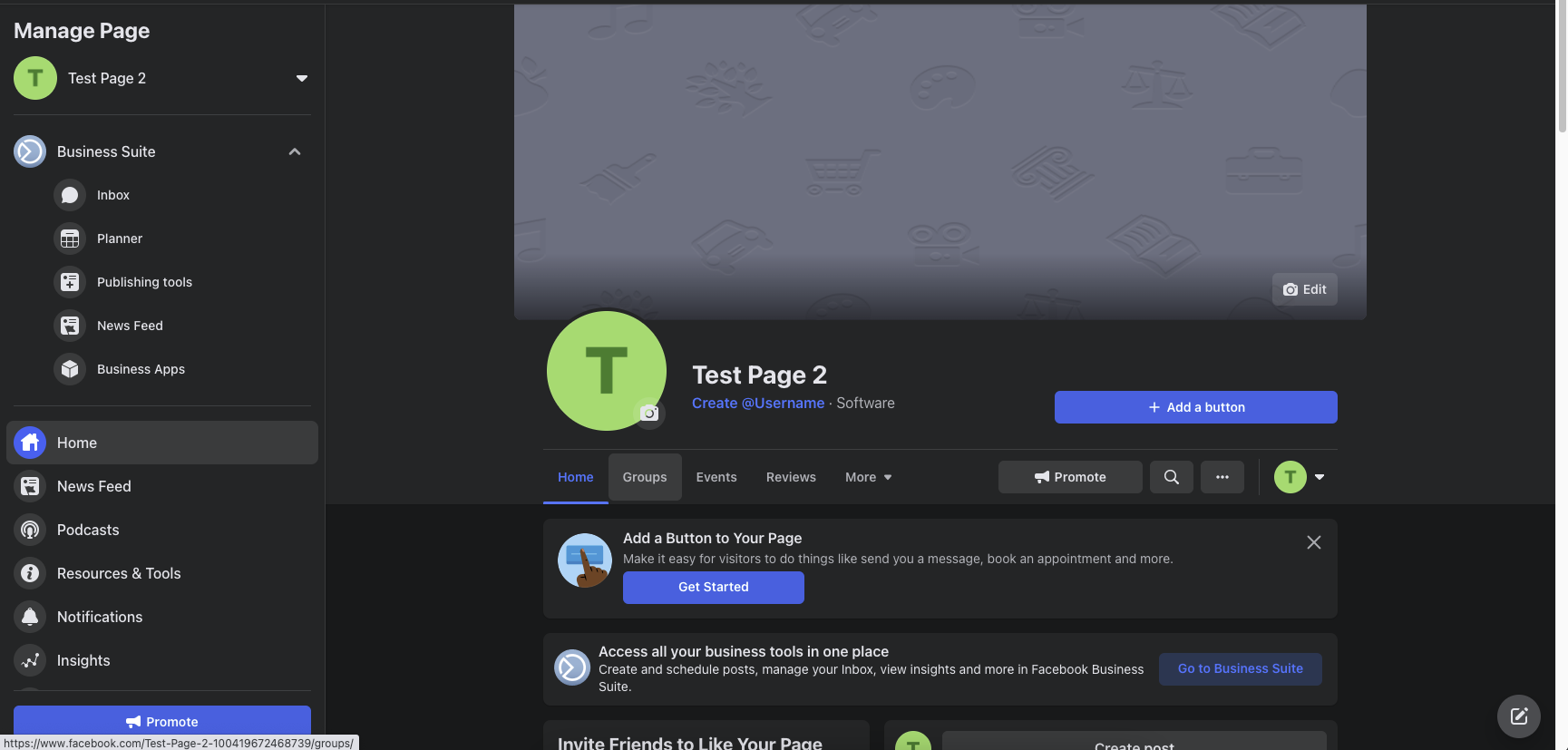Expand the More tab dropdown
The image size is (1568, 750).
click(869, 477)
